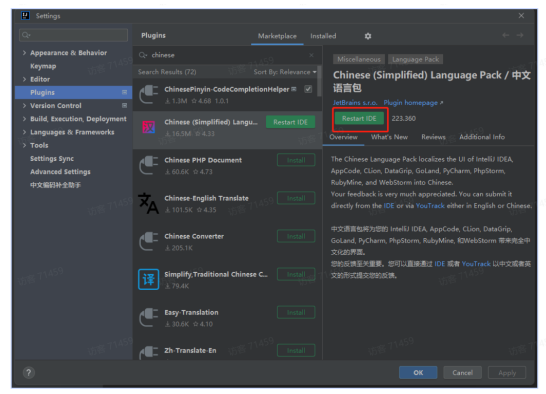This screenshot has width=546, height=394.
Task: Click the Chinese PHP Document plugin icon
Action: 149,165
